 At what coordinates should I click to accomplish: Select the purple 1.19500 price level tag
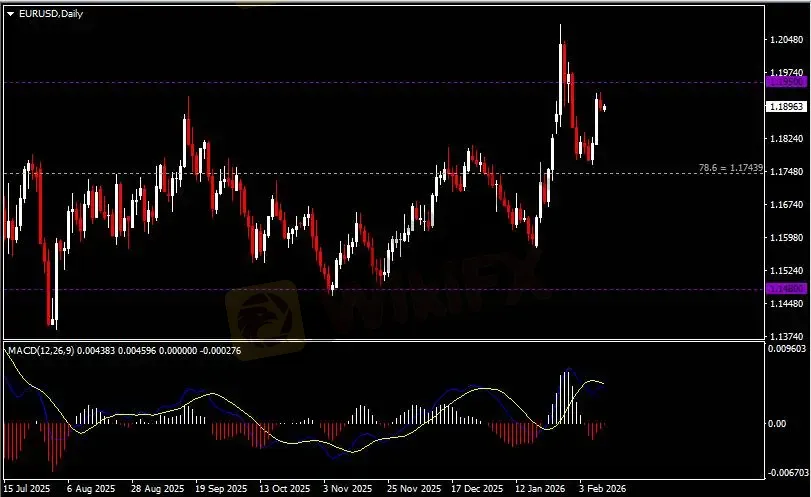pyautogui.click(x=786, y=82)
